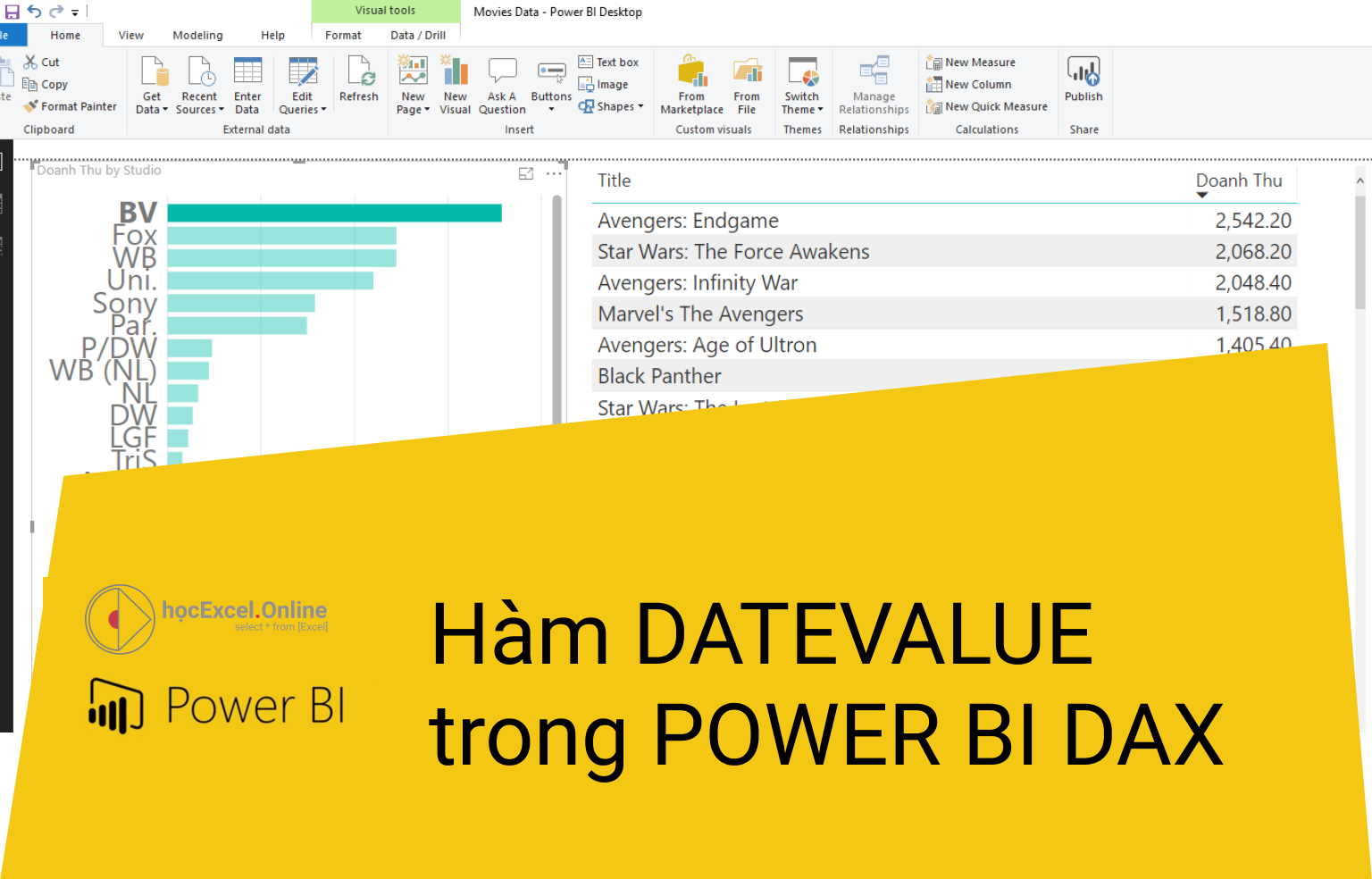
Task: Open Manage Relationships
Action: [874, 85]
